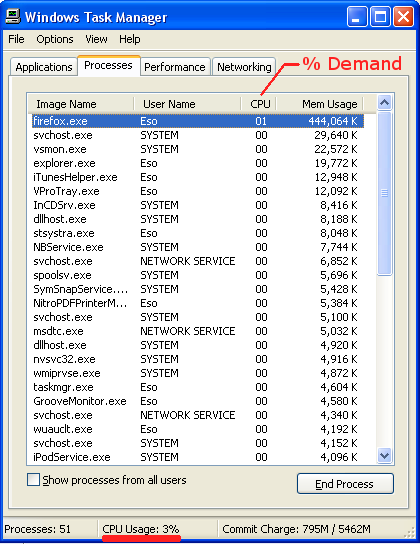The height and width of the screenshot is (544, 420).
Task: Select the VProTray.exe process
Action: point(198,191)
